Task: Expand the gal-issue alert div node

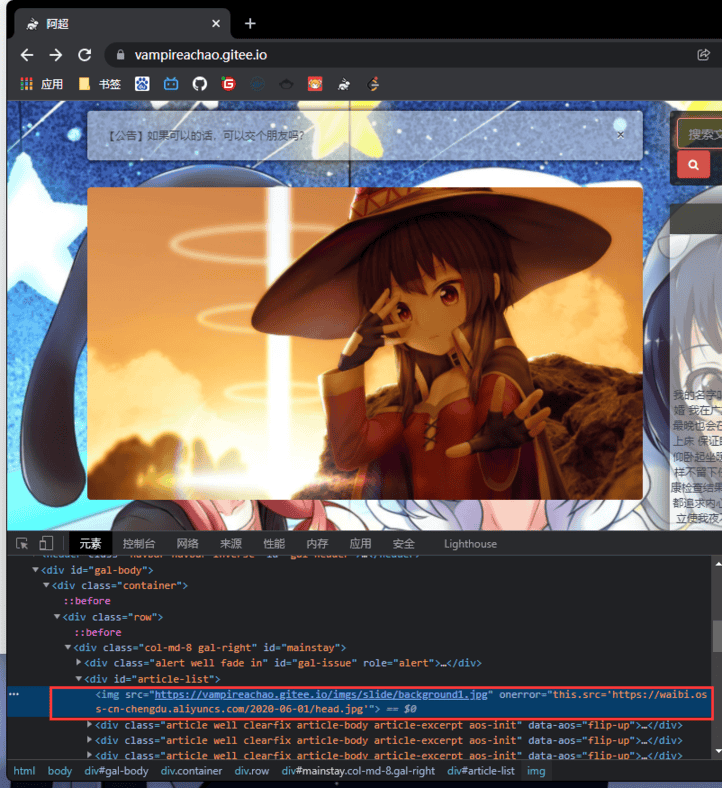Action: [x=80, y=663]
